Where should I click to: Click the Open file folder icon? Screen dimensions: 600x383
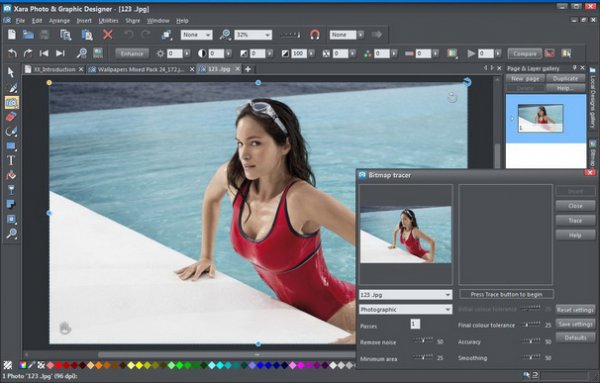pos(28,34)
